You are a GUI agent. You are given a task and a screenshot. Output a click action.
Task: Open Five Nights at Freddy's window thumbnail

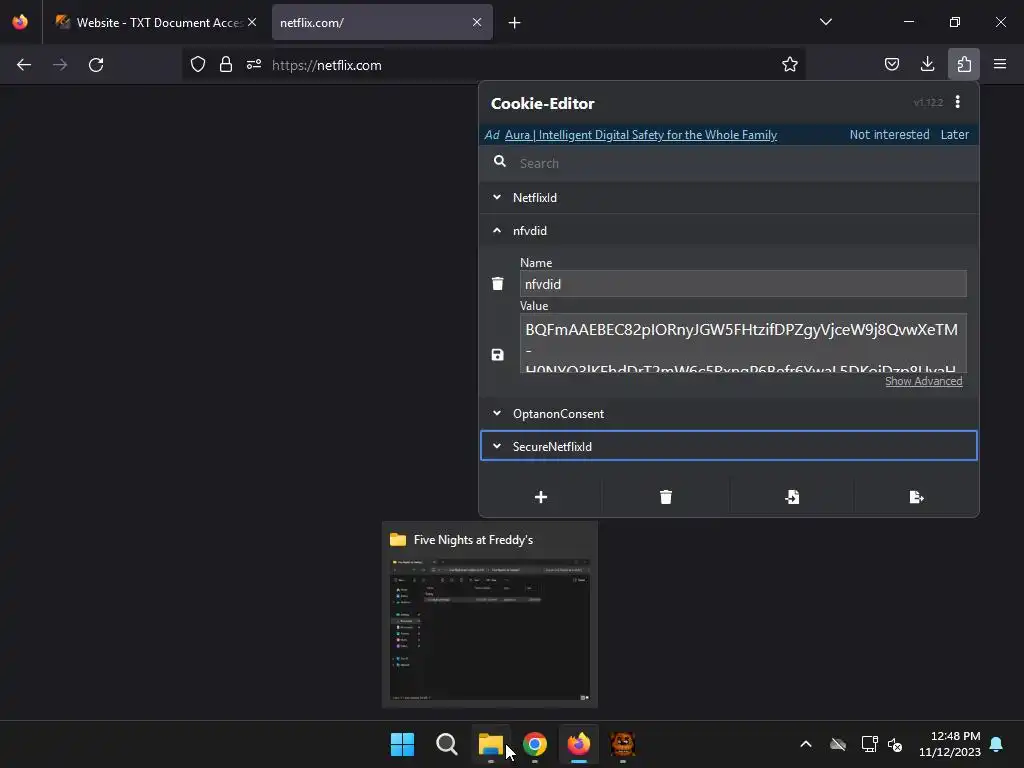pyautogui.click(x=490, y=614)
